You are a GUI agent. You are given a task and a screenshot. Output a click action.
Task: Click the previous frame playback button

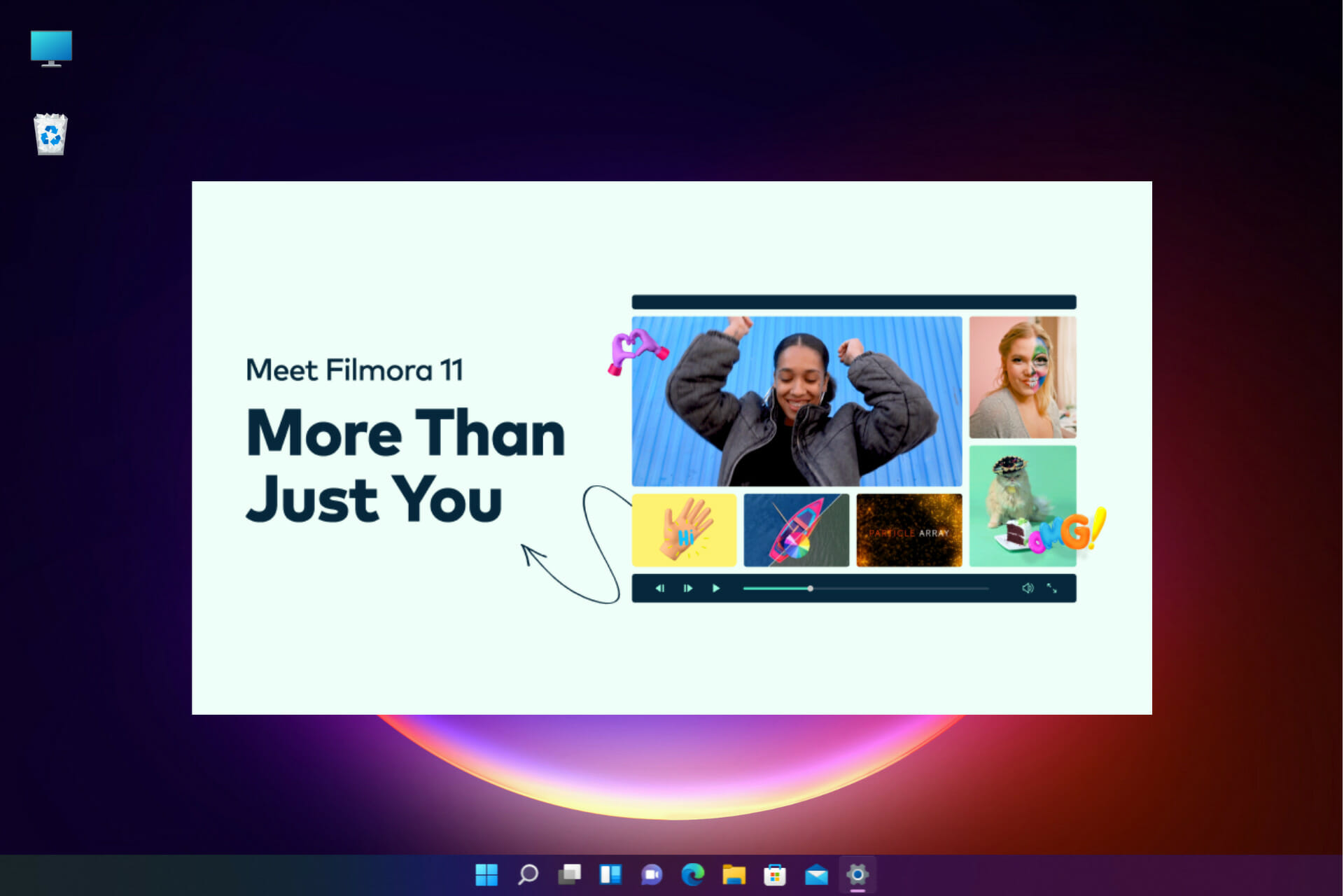coord(659,588)
